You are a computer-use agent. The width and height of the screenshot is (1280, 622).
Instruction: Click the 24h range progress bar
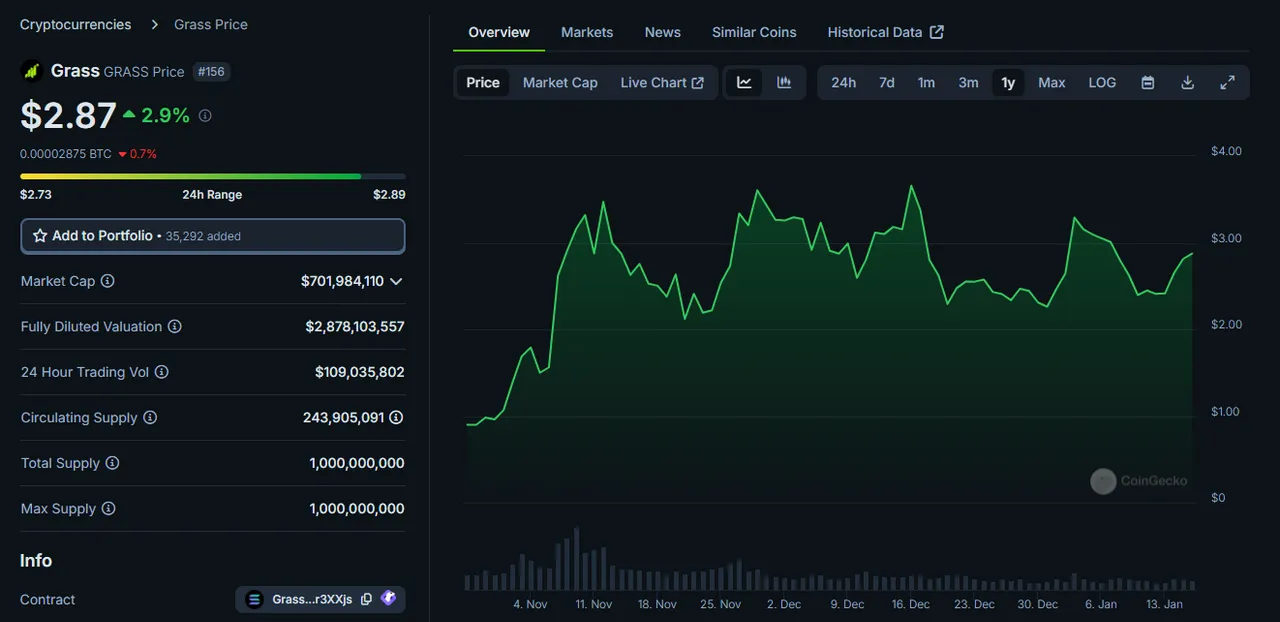pos(213,176)
